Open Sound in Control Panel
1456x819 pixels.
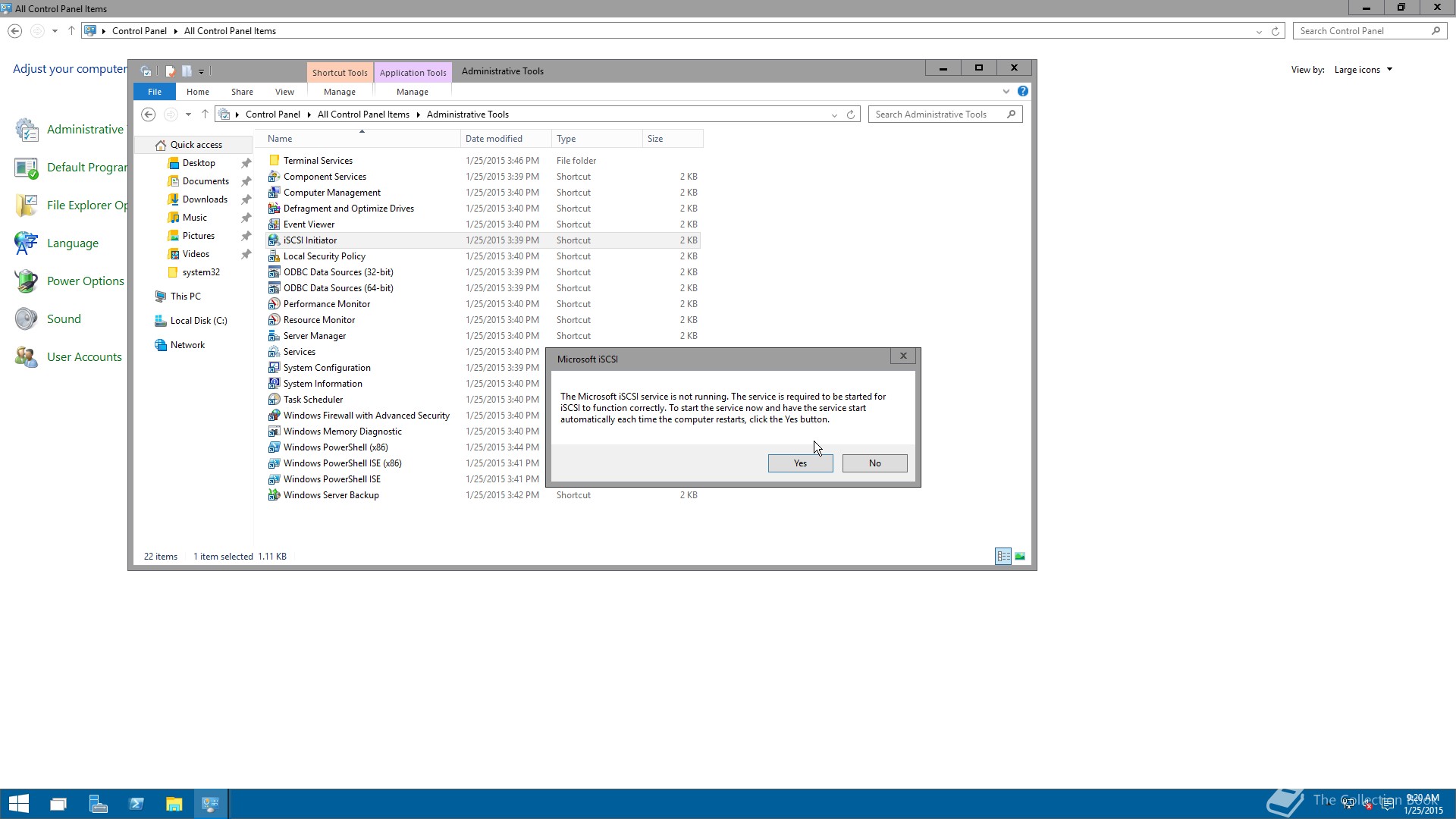pyautogui.click(x=64, y=319)
